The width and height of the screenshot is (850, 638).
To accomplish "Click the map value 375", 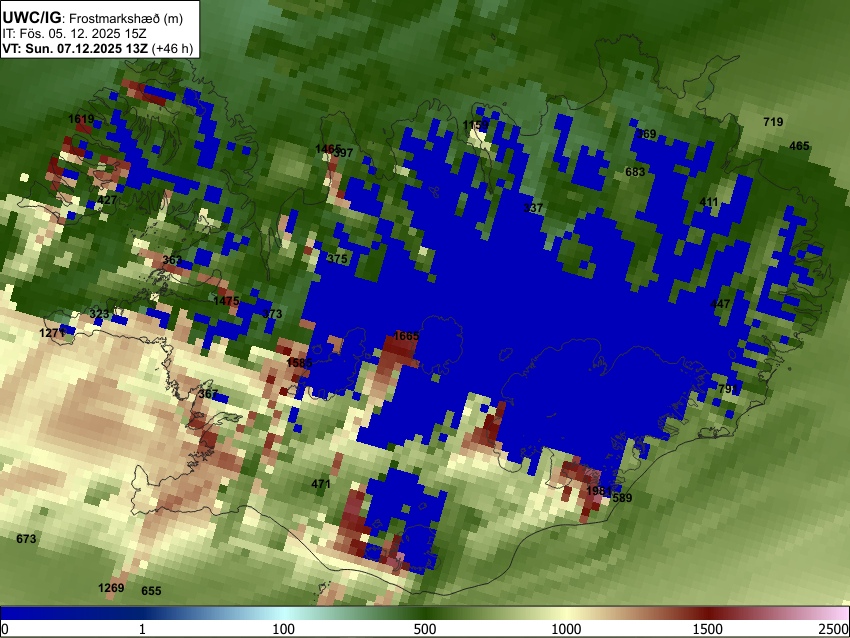I will [337, 259].
